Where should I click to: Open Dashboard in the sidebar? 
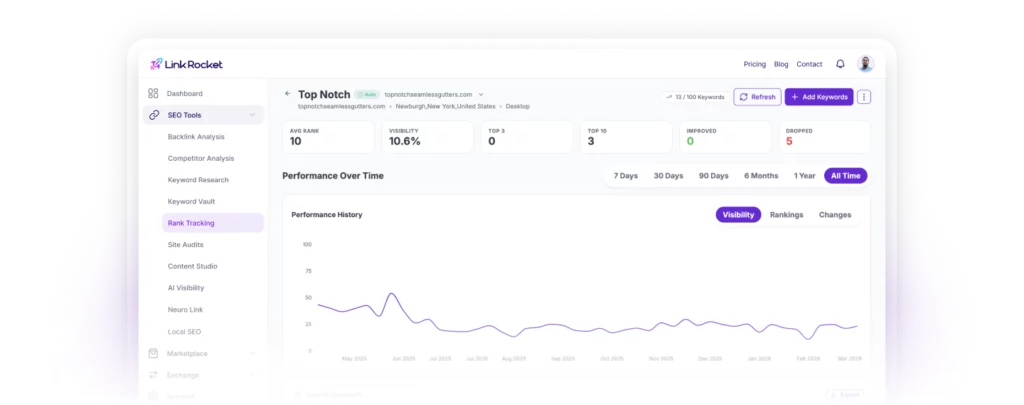(184, 93)
